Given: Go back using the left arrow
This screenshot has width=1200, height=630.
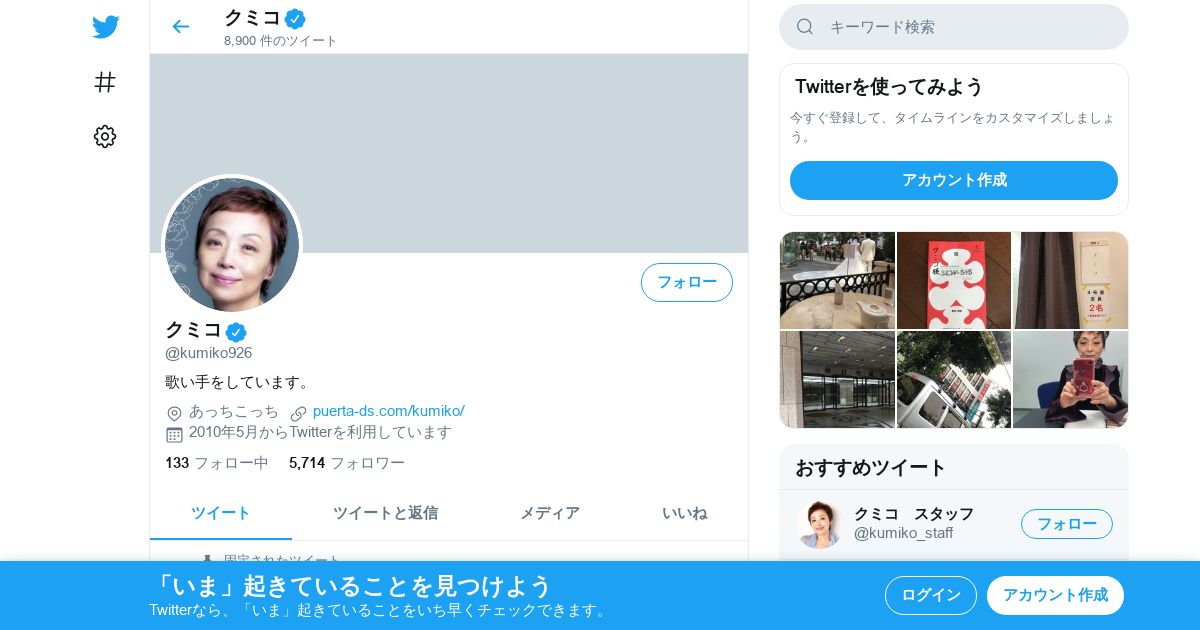Looking at the screenshot, I should coord(180,26).
